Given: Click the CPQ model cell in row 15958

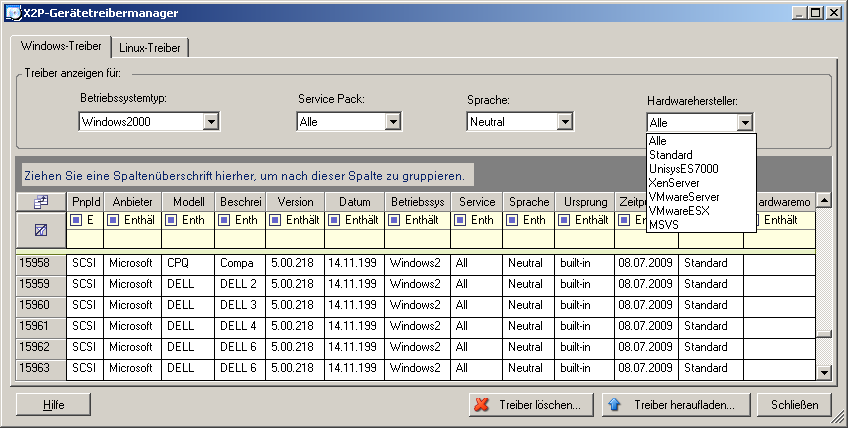Looking at the screenshot, I should coord(188,264).
